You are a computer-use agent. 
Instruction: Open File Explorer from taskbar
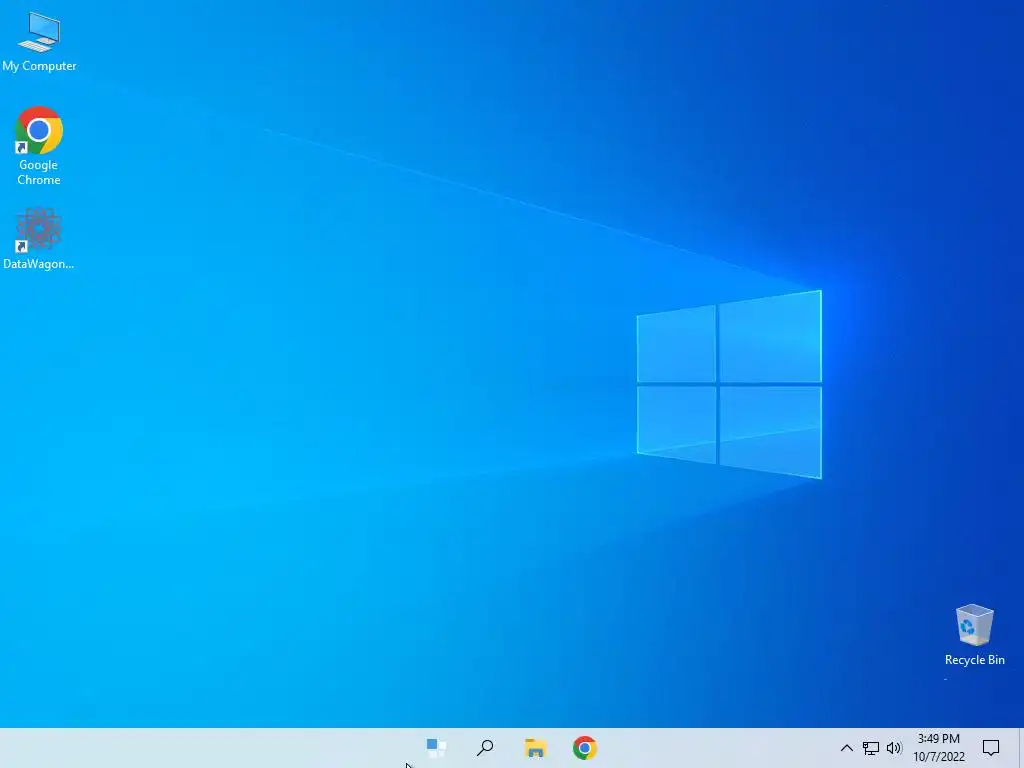(536, 748)
